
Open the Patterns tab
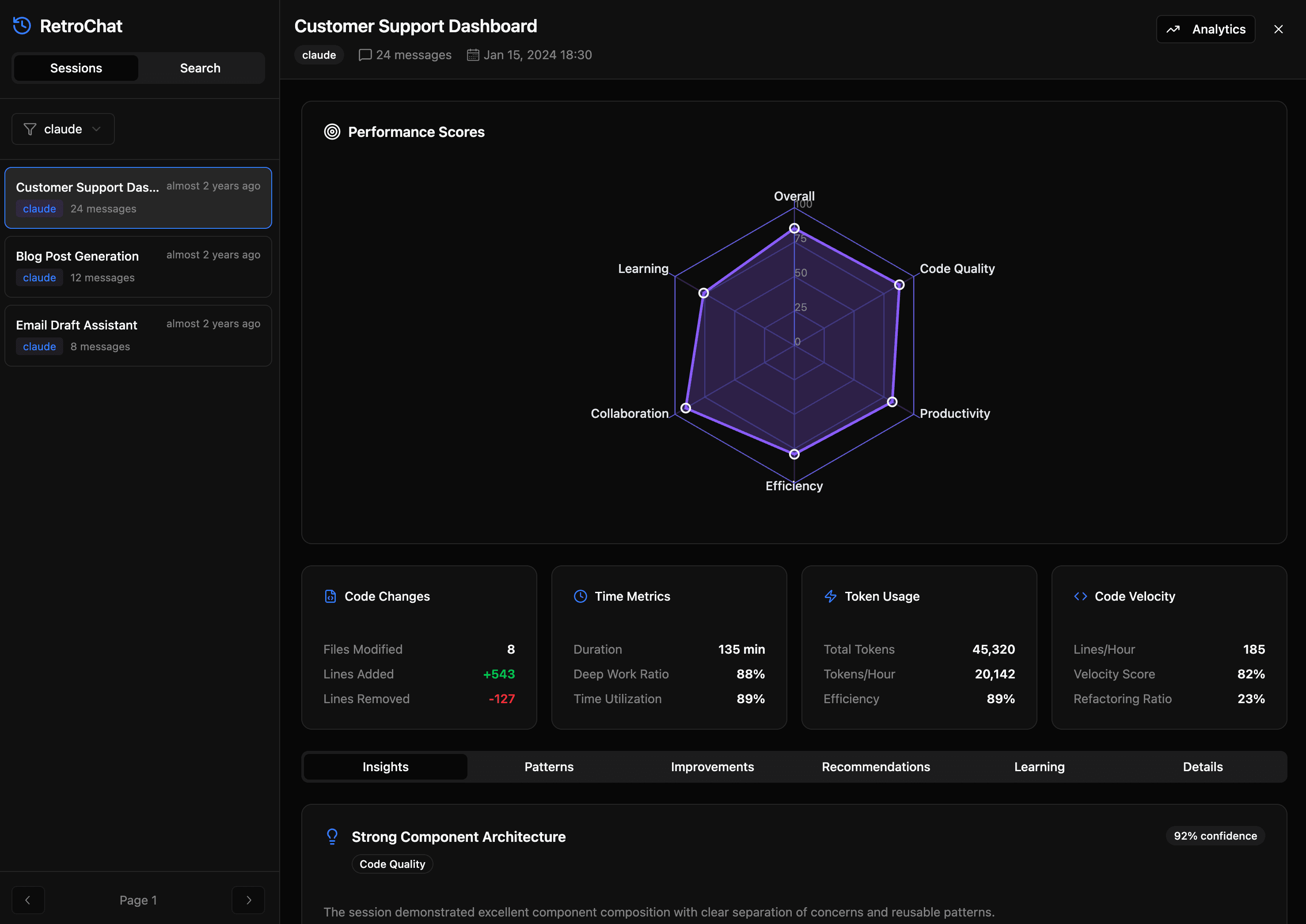point(549,767)
